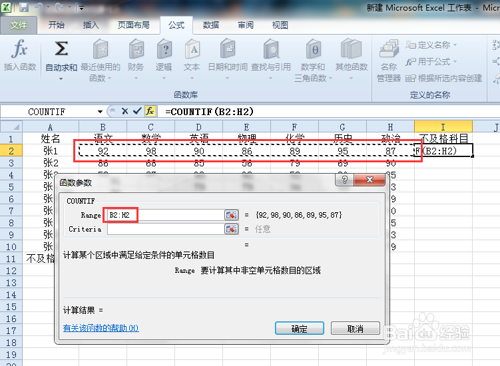Click header cell 不及格科目 in I1

pyautogui.click(x=443, y=139)
